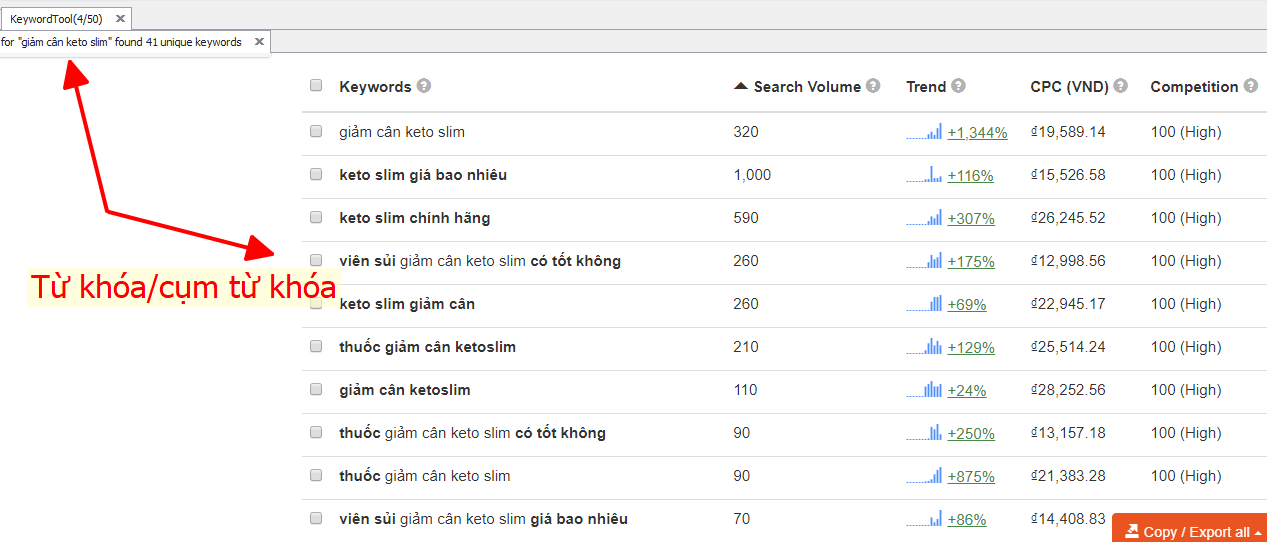The width and height of the screenshot is (1267, 542).
Task: Open the CPC (VND) help icon
Action: 1120,86
